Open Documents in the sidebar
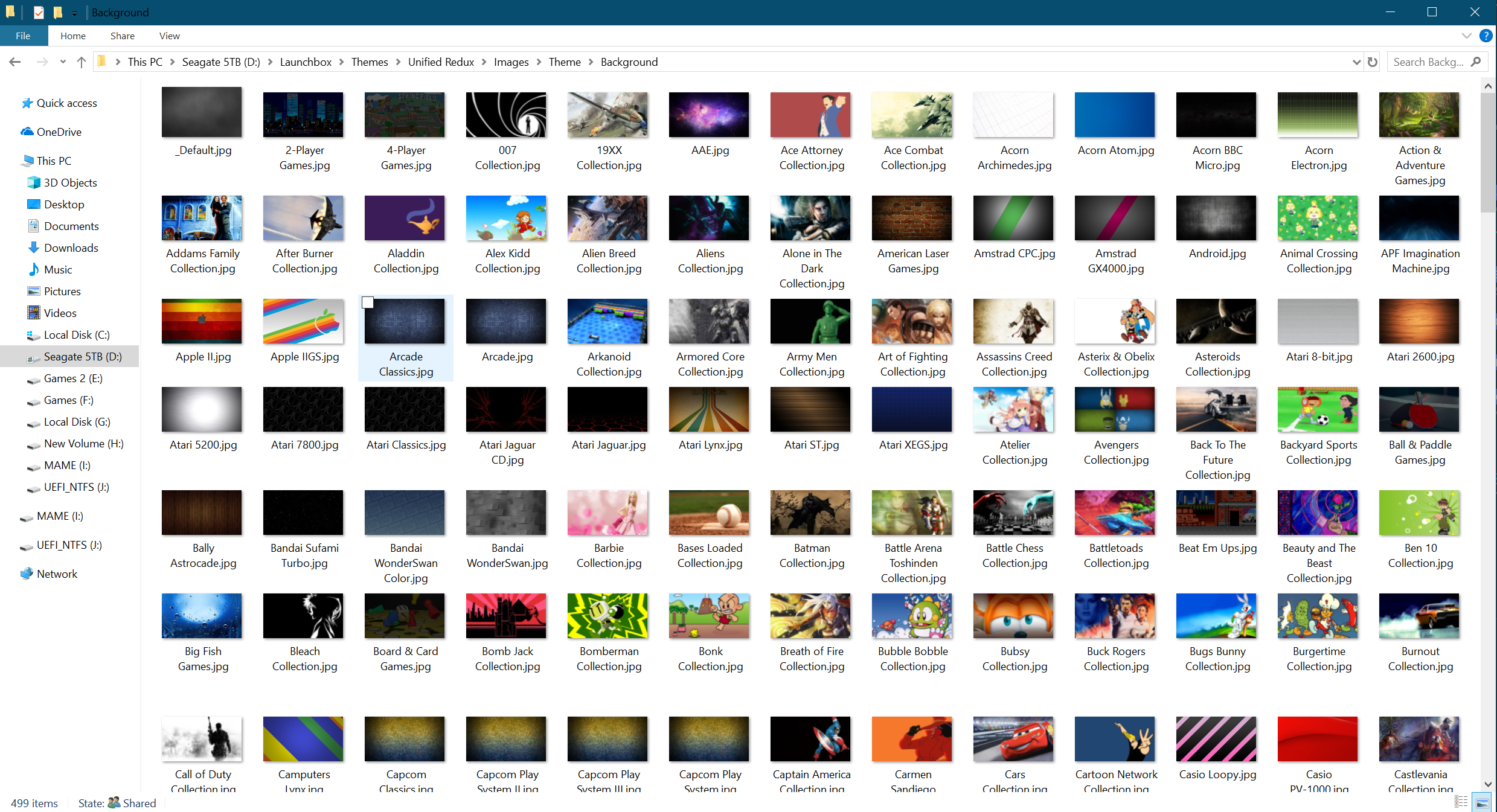This screenshot has height=812, width=1497. pyautogui.click(x=71, y=226)
